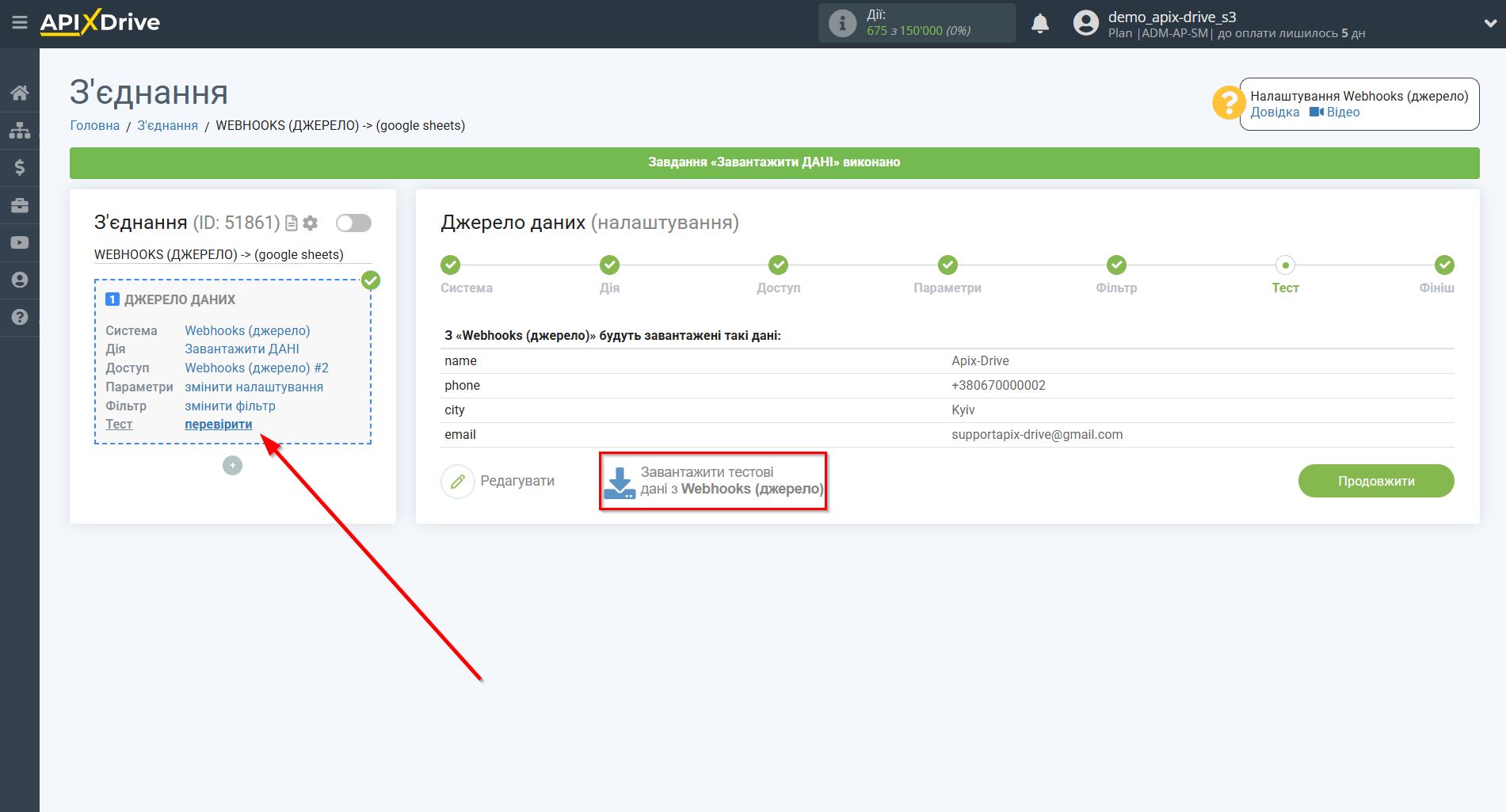
Task: Click the pencil edit icon
Action: (458, 481)
